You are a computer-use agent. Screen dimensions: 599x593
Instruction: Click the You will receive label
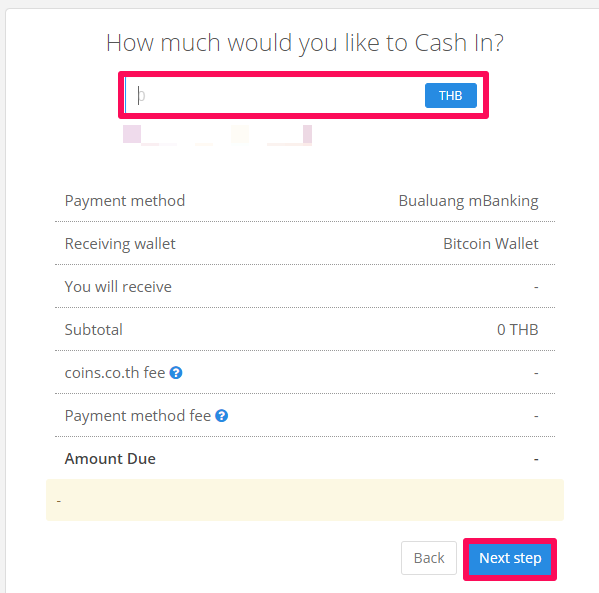click(118, 287)
